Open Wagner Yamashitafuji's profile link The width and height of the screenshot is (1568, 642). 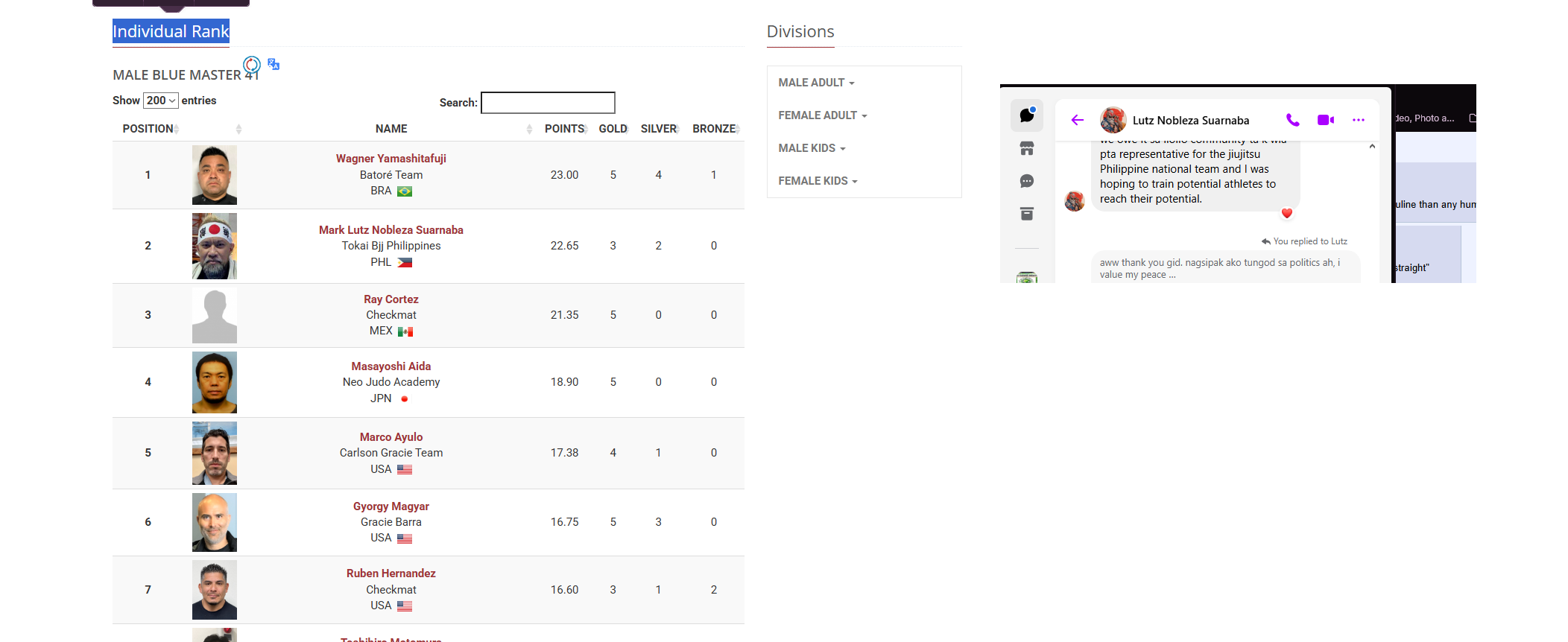pos(391,159)
